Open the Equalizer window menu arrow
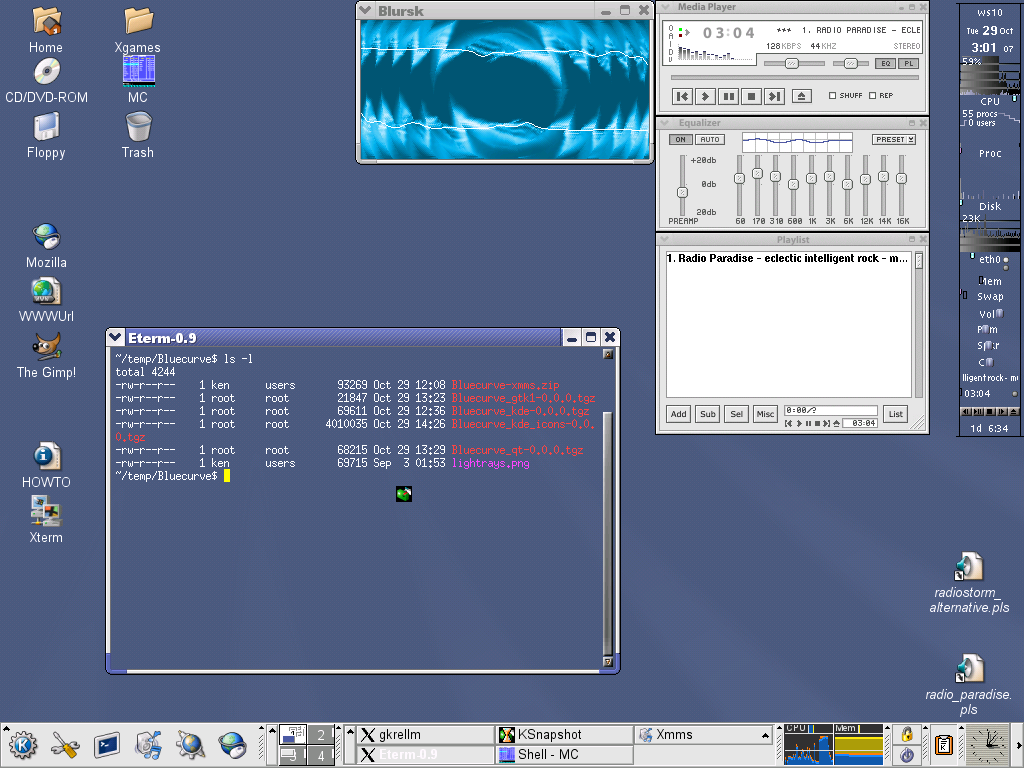The image size is (1024, 768). pyautogui.click(x=665, y=123)
